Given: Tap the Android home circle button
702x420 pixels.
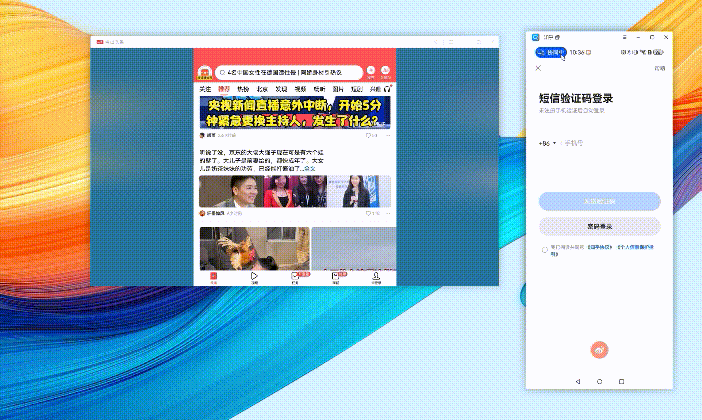Looking at the screenshot, I should 599,381.
